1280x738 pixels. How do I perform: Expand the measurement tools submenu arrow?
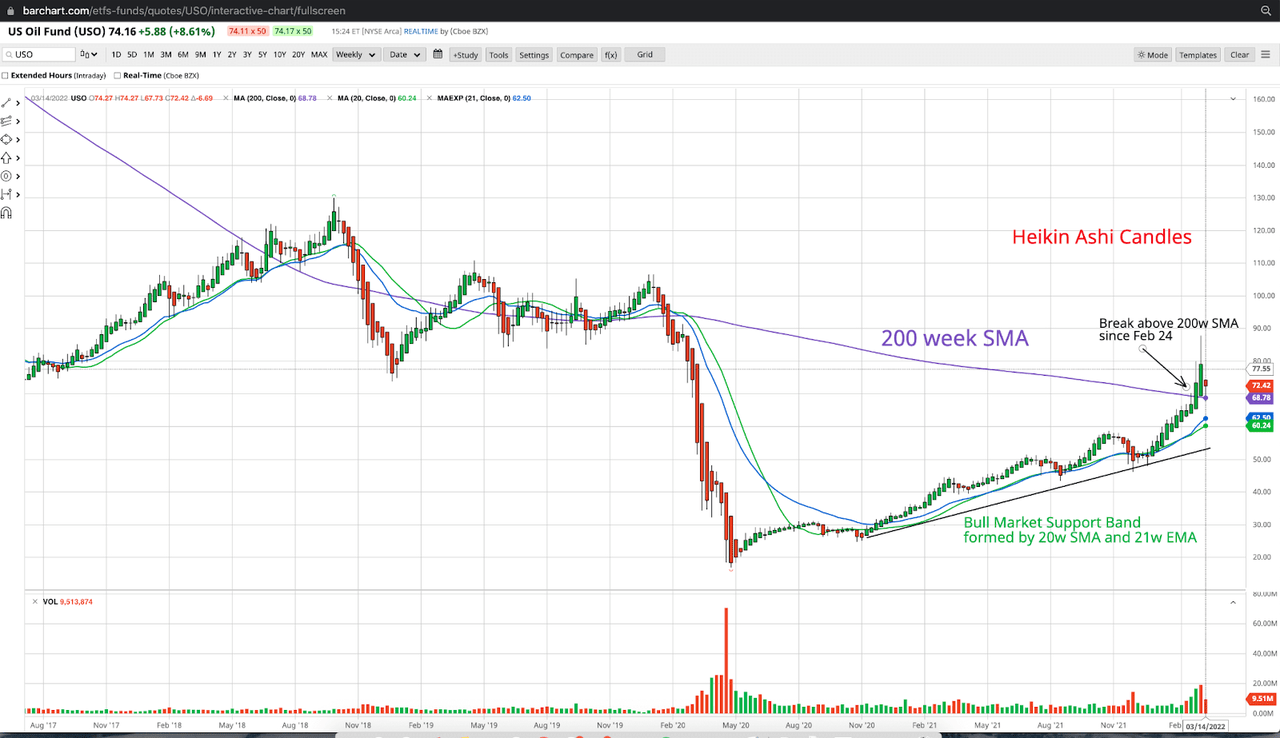tap(18, 194)
